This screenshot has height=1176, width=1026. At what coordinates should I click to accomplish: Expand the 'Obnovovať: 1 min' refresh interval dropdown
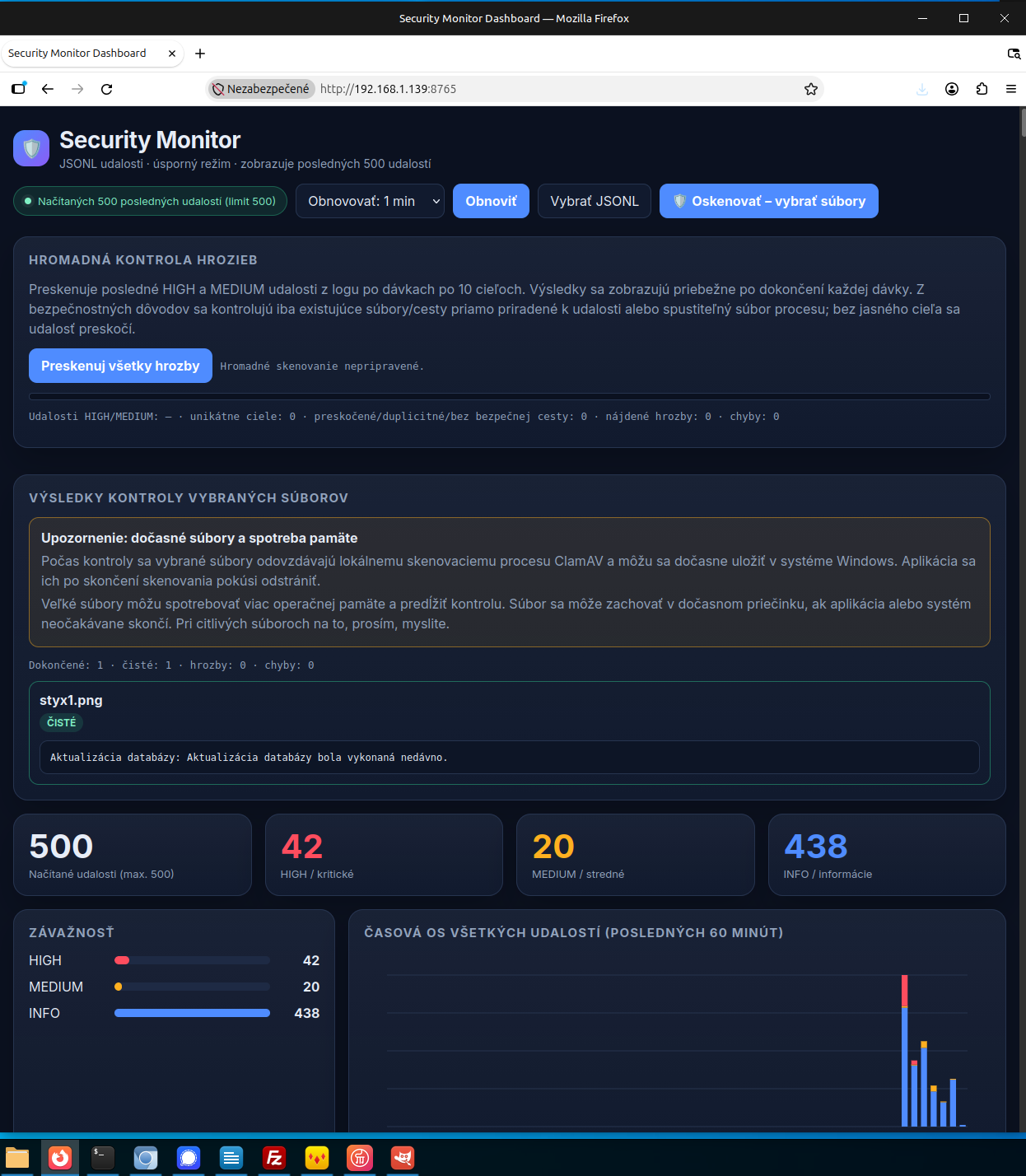pyautogui.click(x=370, y=201)
